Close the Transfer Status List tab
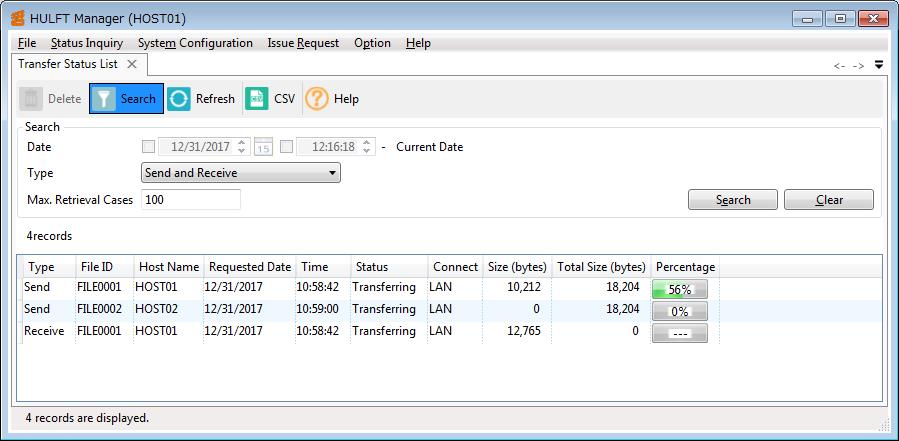The width and height of the screenshot is (899, 441). 132,64
